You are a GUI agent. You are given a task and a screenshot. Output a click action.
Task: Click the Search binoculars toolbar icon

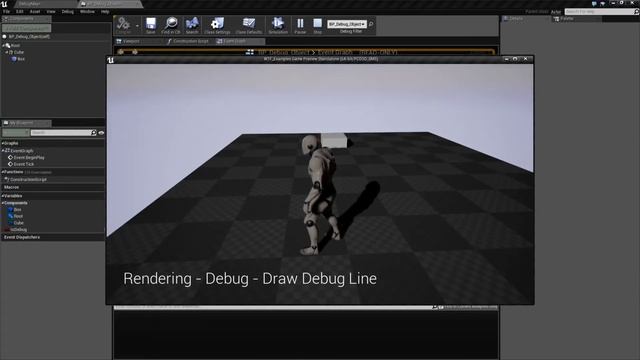pyautogui.click(x=192, y=25)
